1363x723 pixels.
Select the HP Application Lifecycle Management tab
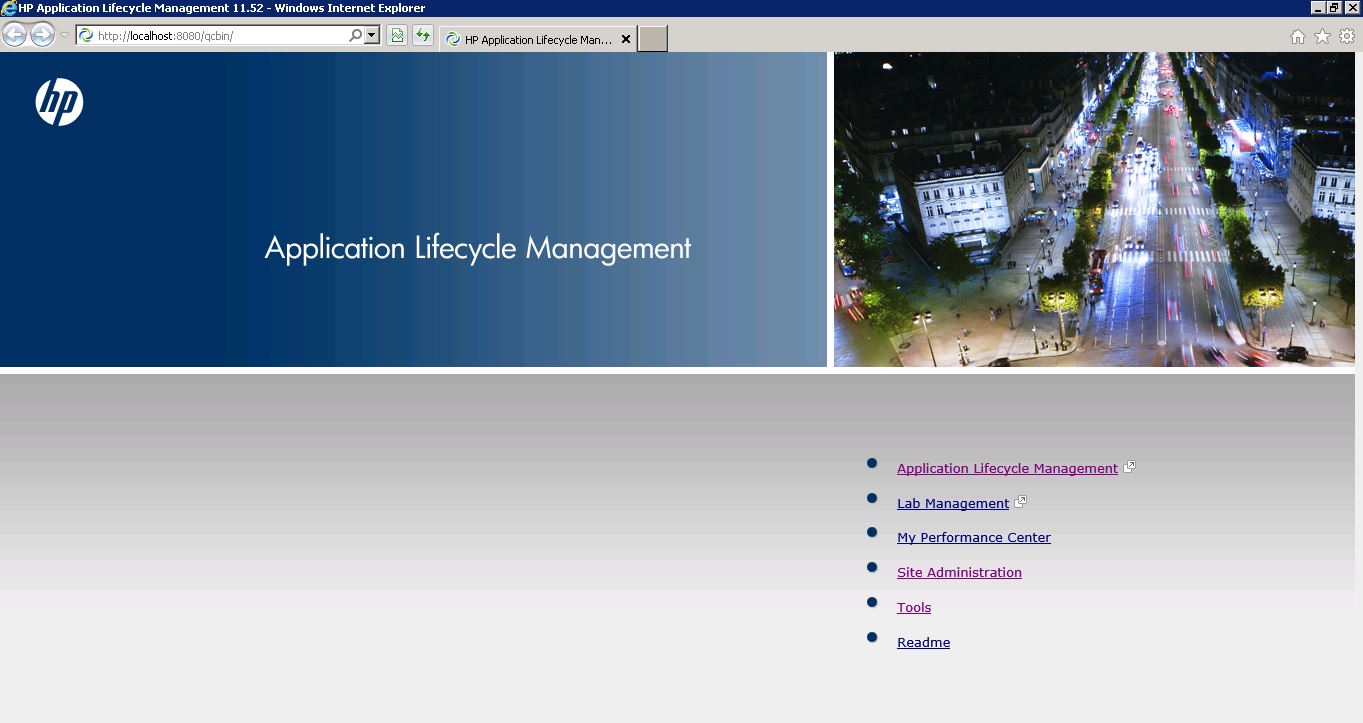pyautogui.click(x=538, y=40)
